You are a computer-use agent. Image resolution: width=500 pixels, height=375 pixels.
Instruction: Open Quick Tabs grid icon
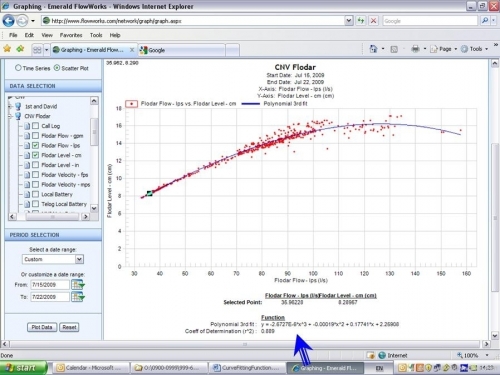click(37, 50)
